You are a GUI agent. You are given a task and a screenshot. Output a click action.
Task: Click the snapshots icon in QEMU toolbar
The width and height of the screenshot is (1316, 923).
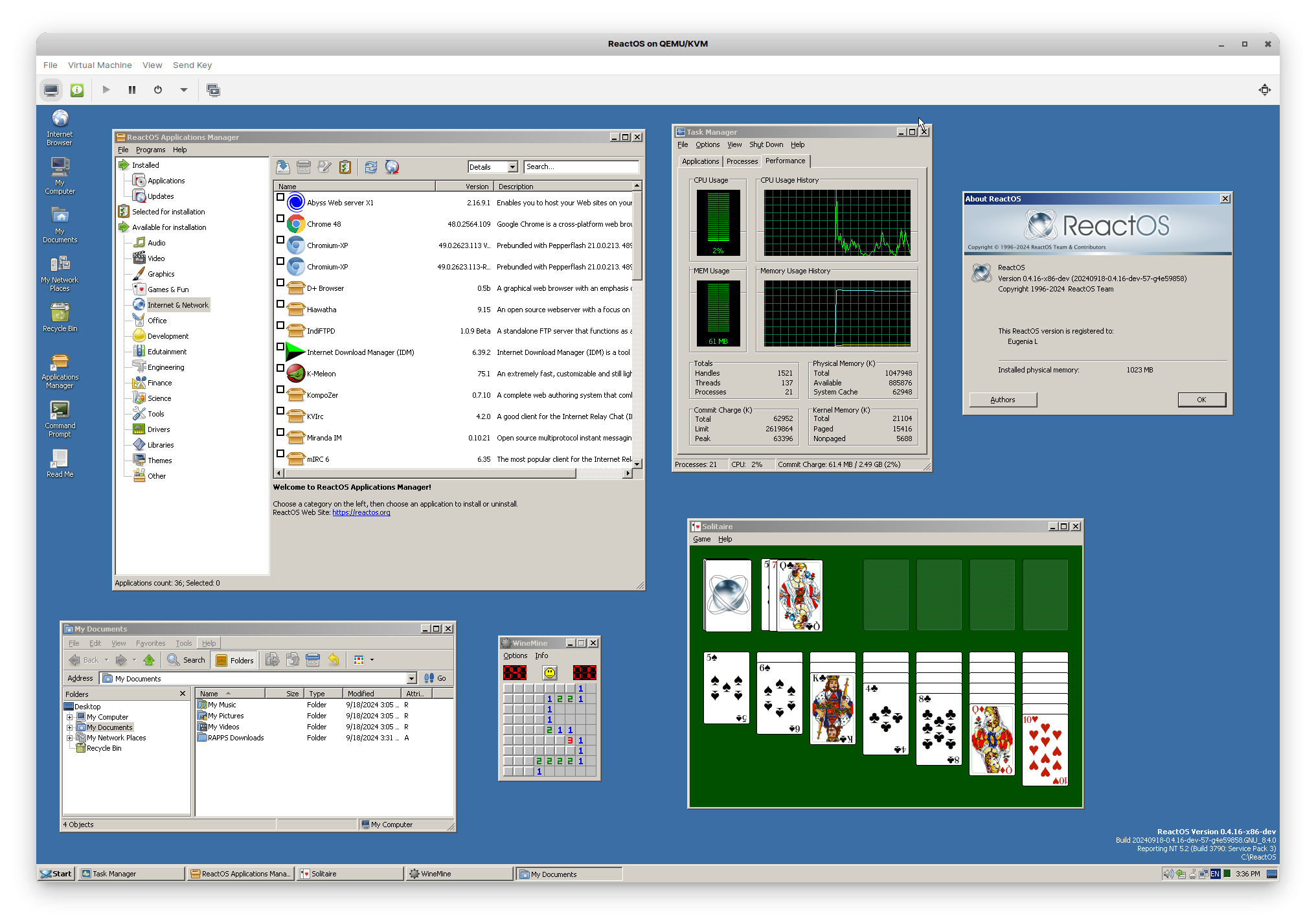coord(213,90)
